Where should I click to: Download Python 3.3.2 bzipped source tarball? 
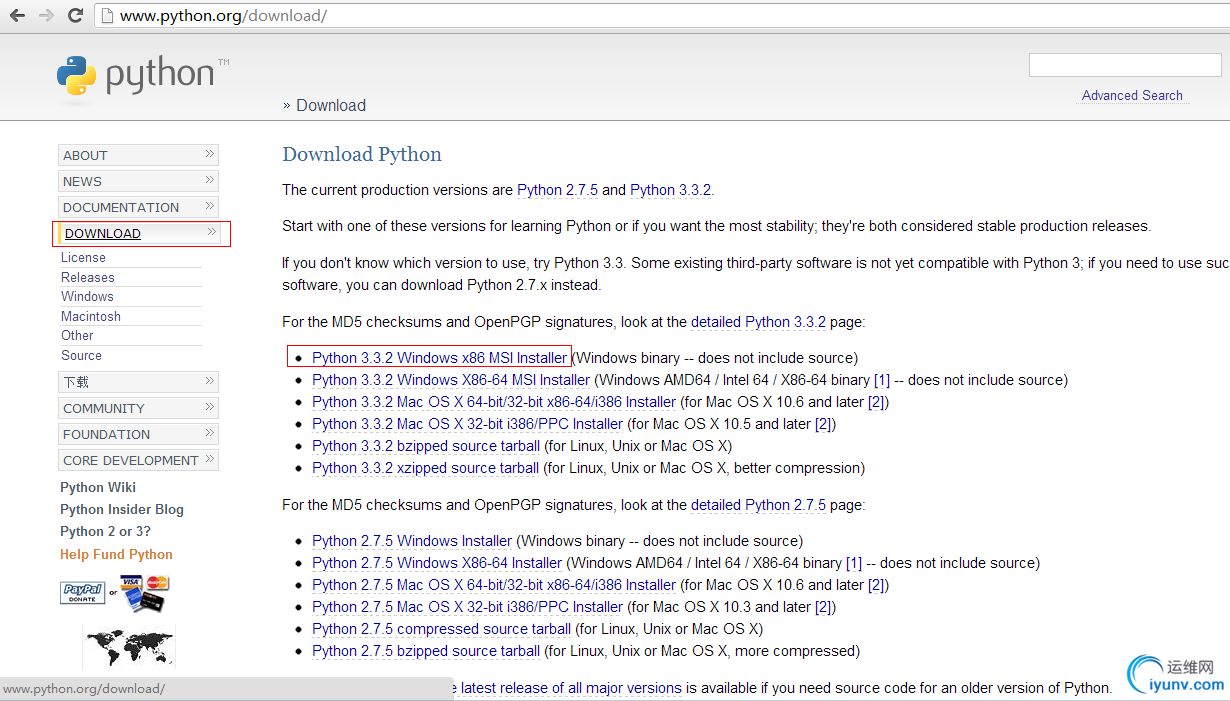426,446
